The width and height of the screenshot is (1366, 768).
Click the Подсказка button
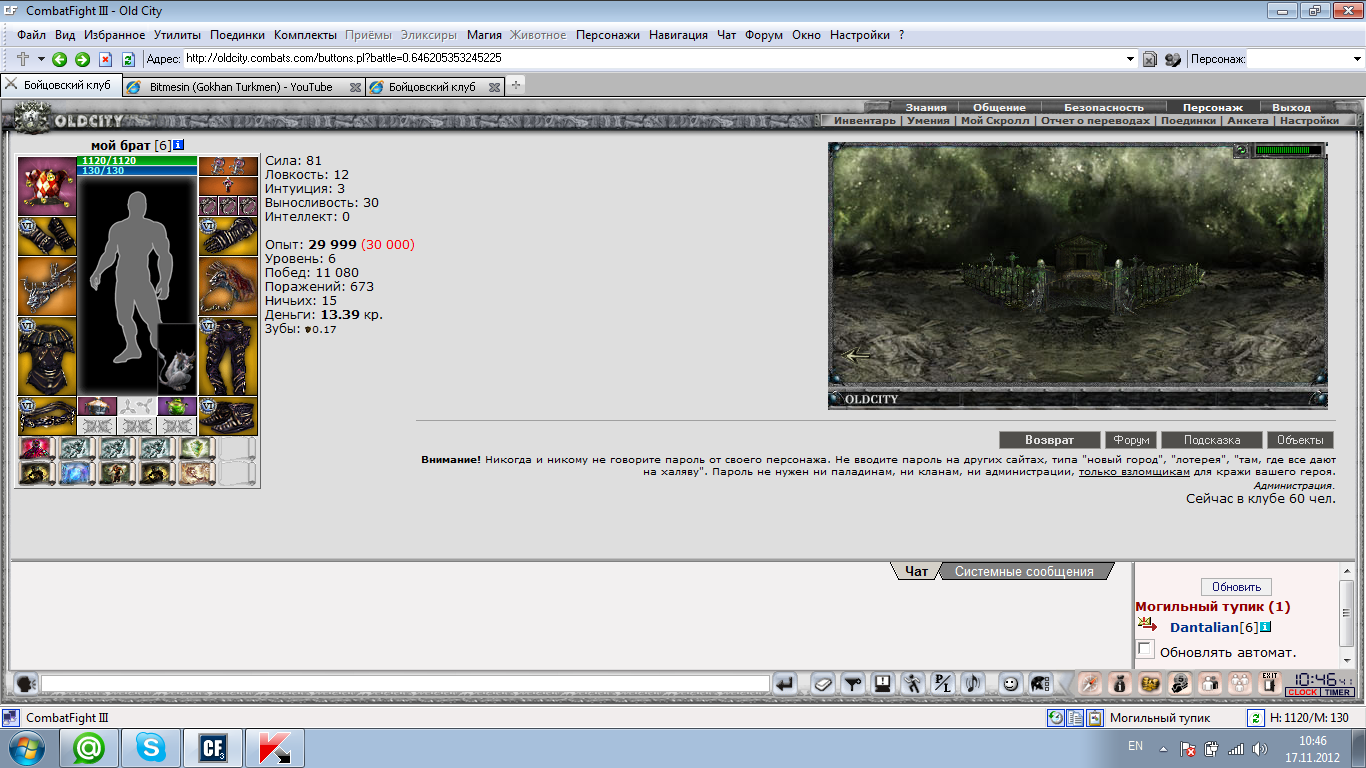click(1212, 440)
